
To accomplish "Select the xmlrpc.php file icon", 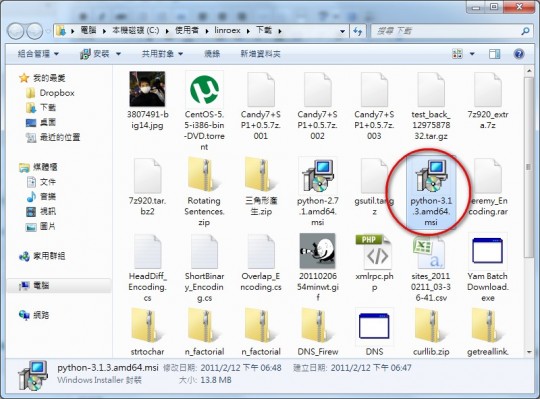I will click(x=374, y=252).
